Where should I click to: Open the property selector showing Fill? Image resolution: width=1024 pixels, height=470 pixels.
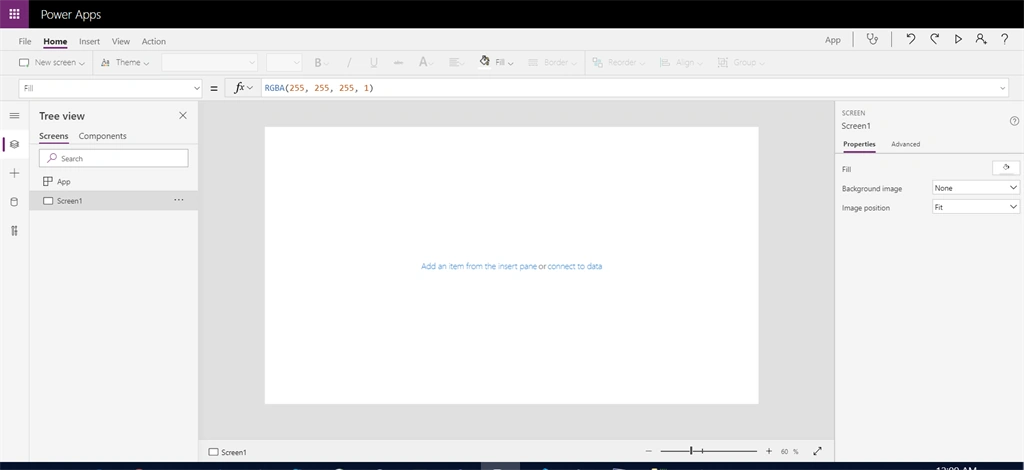tap(110, 88)
